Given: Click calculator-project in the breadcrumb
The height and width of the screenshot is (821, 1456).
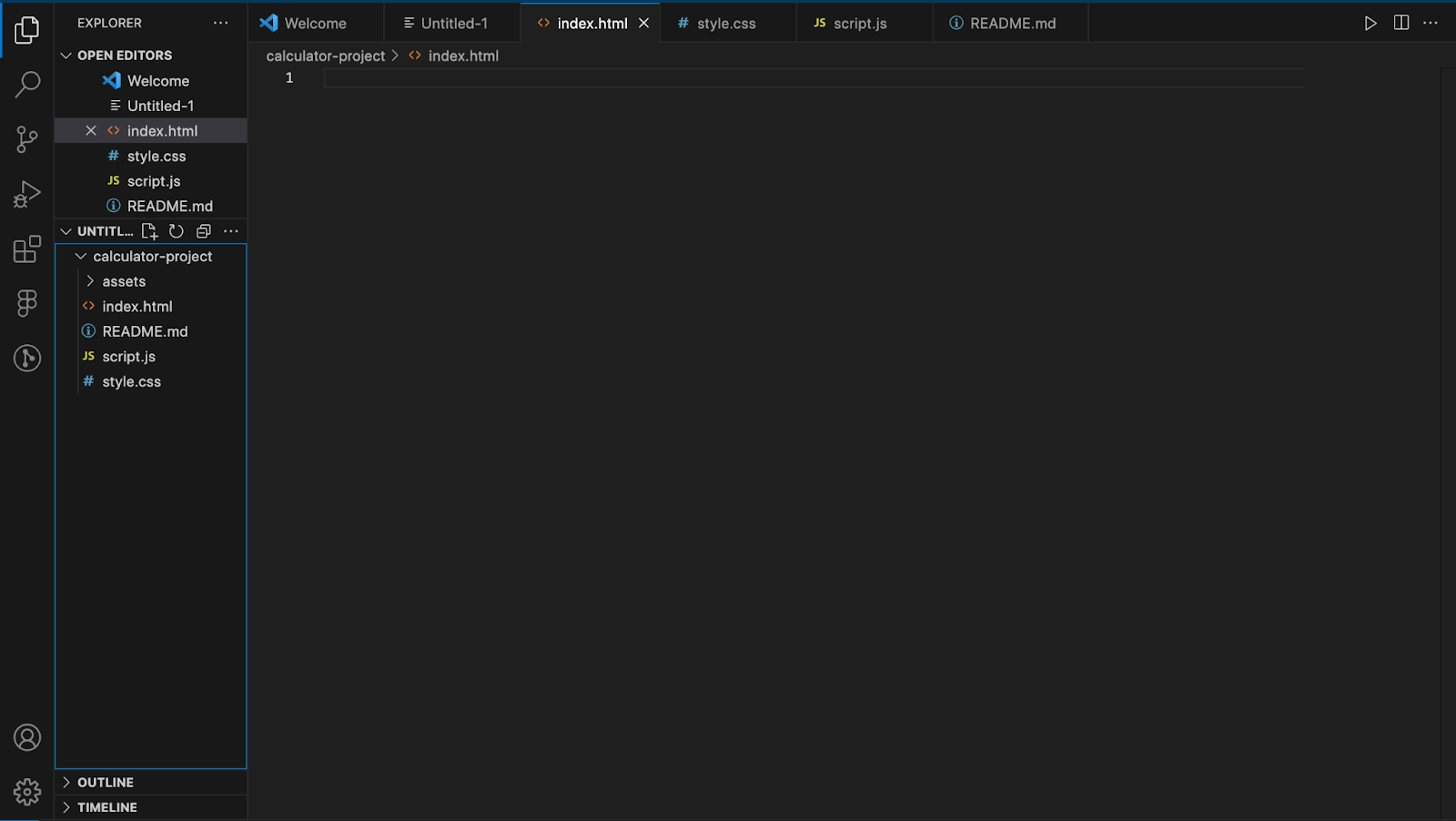Looking at the screenshot, I should pyautogui.click(x=326, y=56).
